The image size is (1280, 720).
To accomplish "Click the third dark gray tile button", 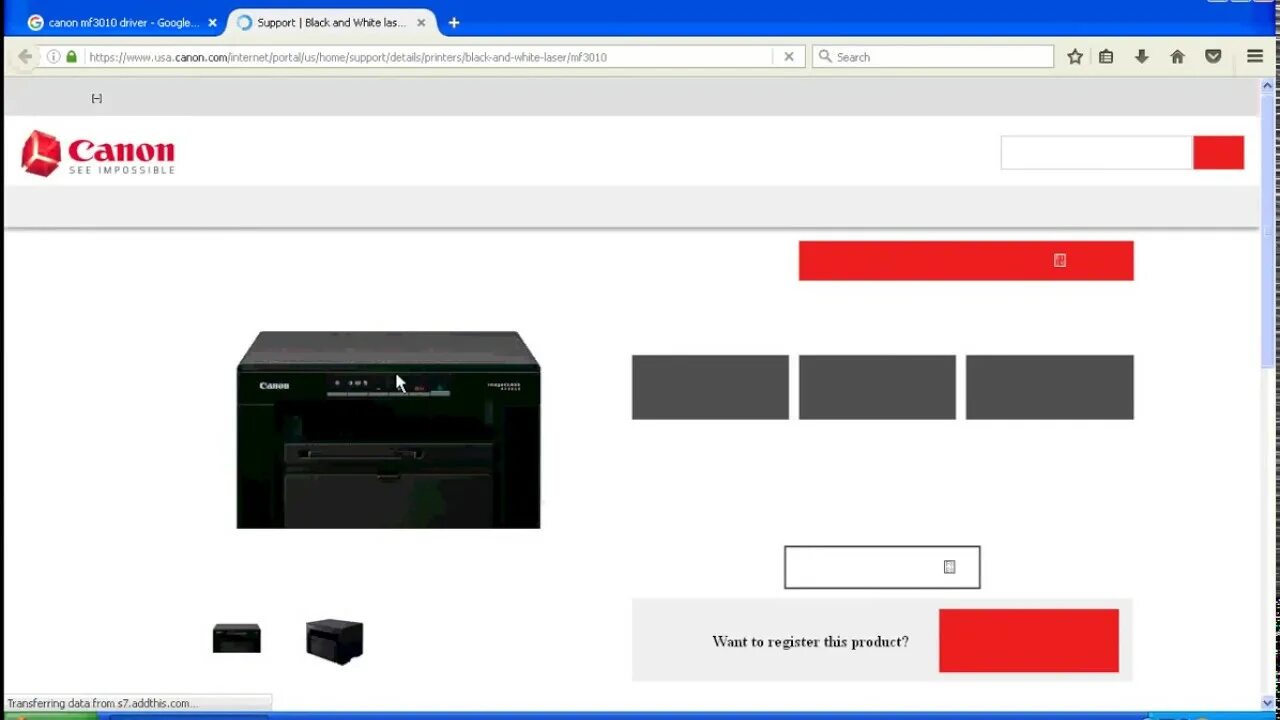I will tap(1050, 387).
